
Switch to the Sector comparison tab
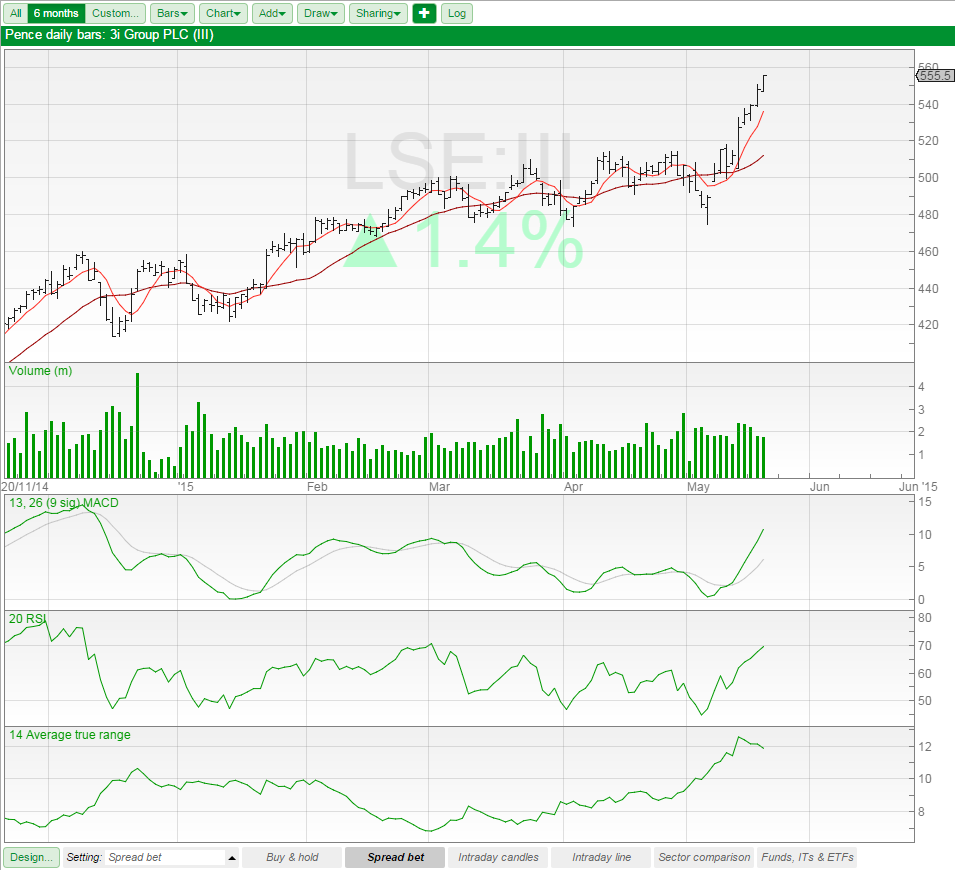704,857
